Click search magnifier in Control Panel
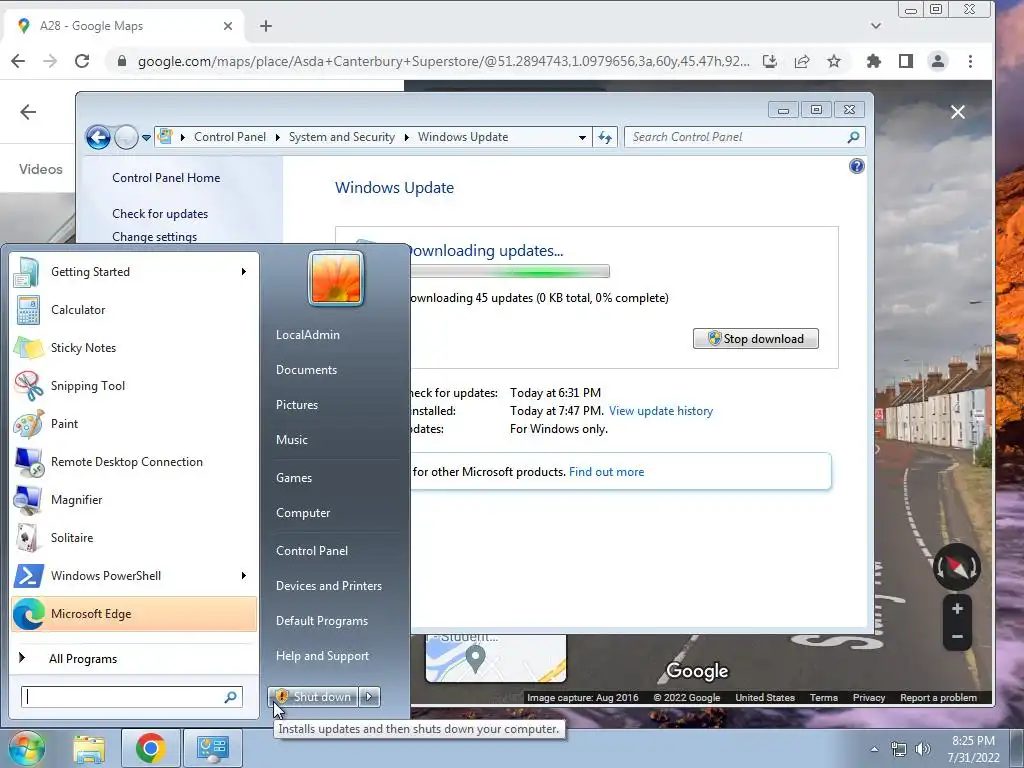 coord(853,137)
